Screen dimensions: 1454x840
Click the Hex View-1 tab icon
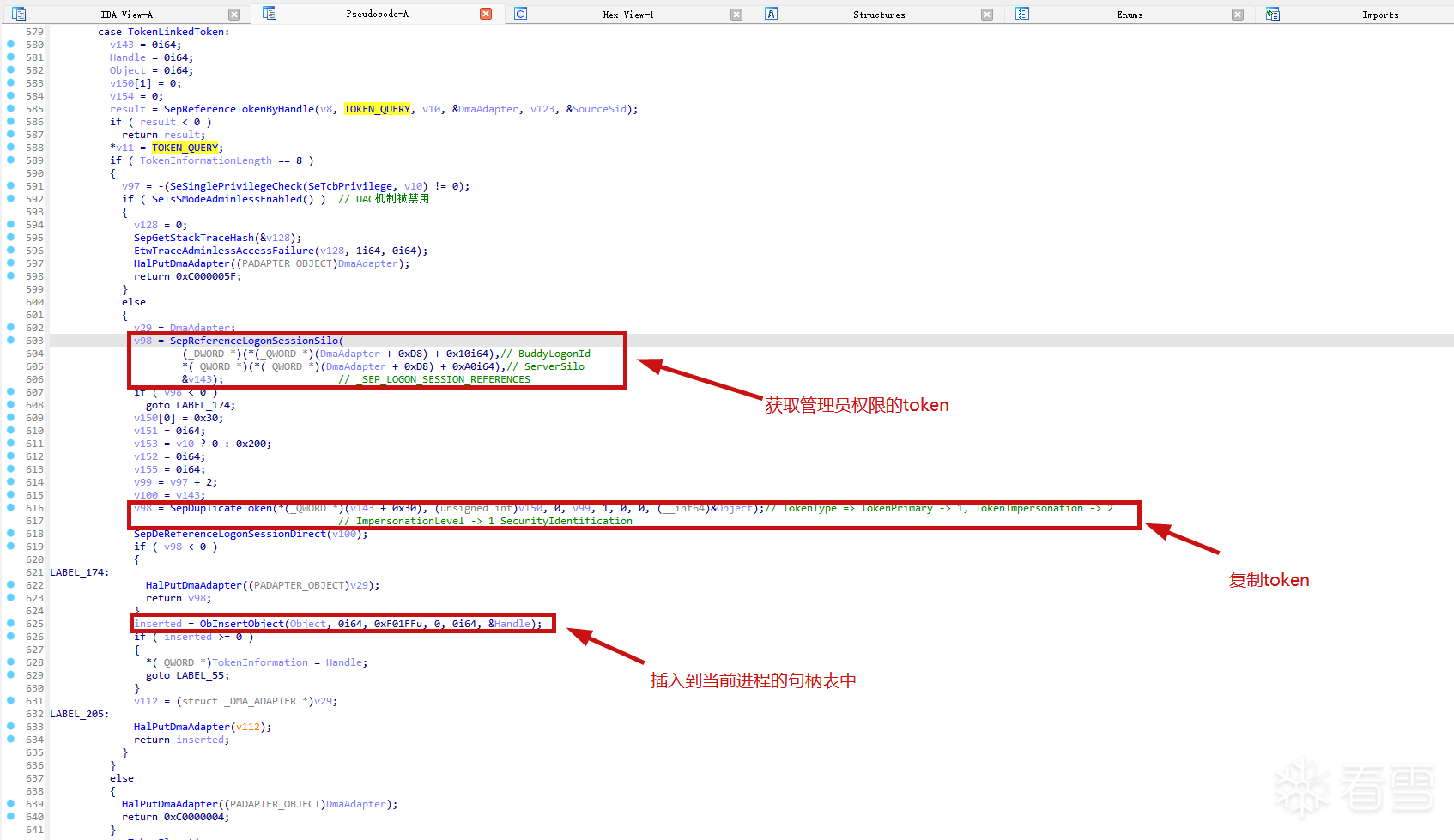[x=520, y=14]
